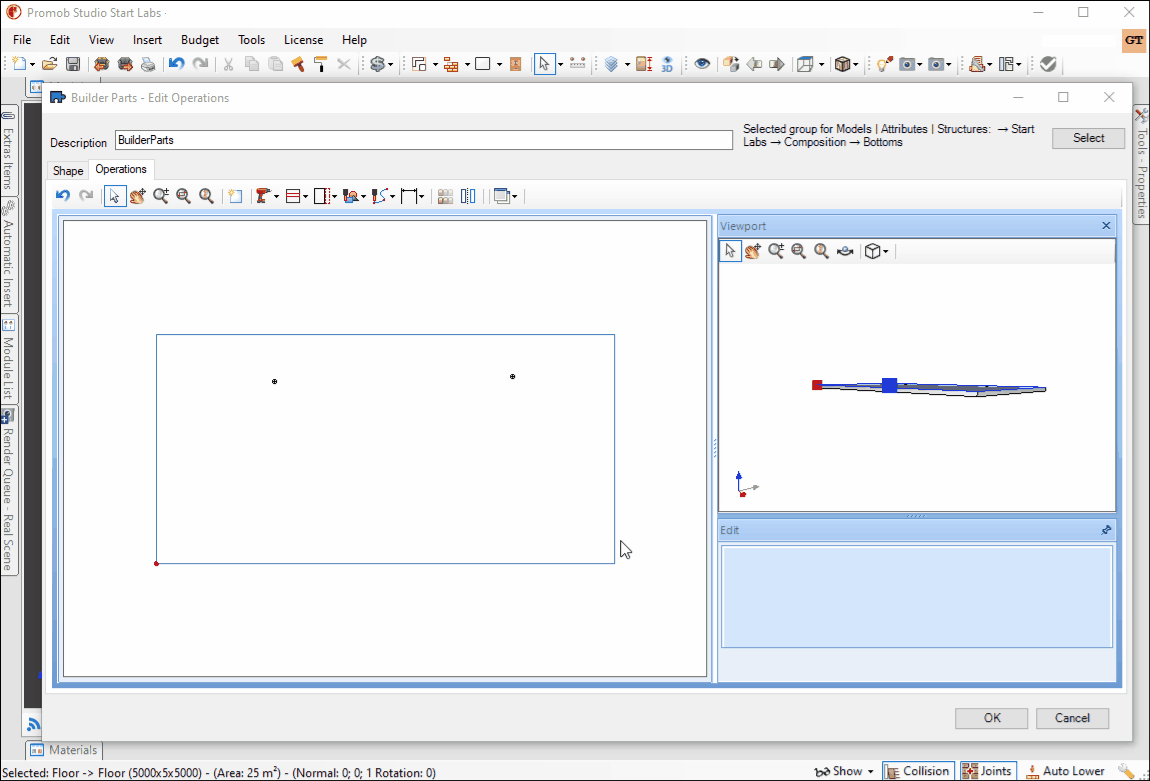Toggle the eye visibility icon in toolbar

(703, 64)
